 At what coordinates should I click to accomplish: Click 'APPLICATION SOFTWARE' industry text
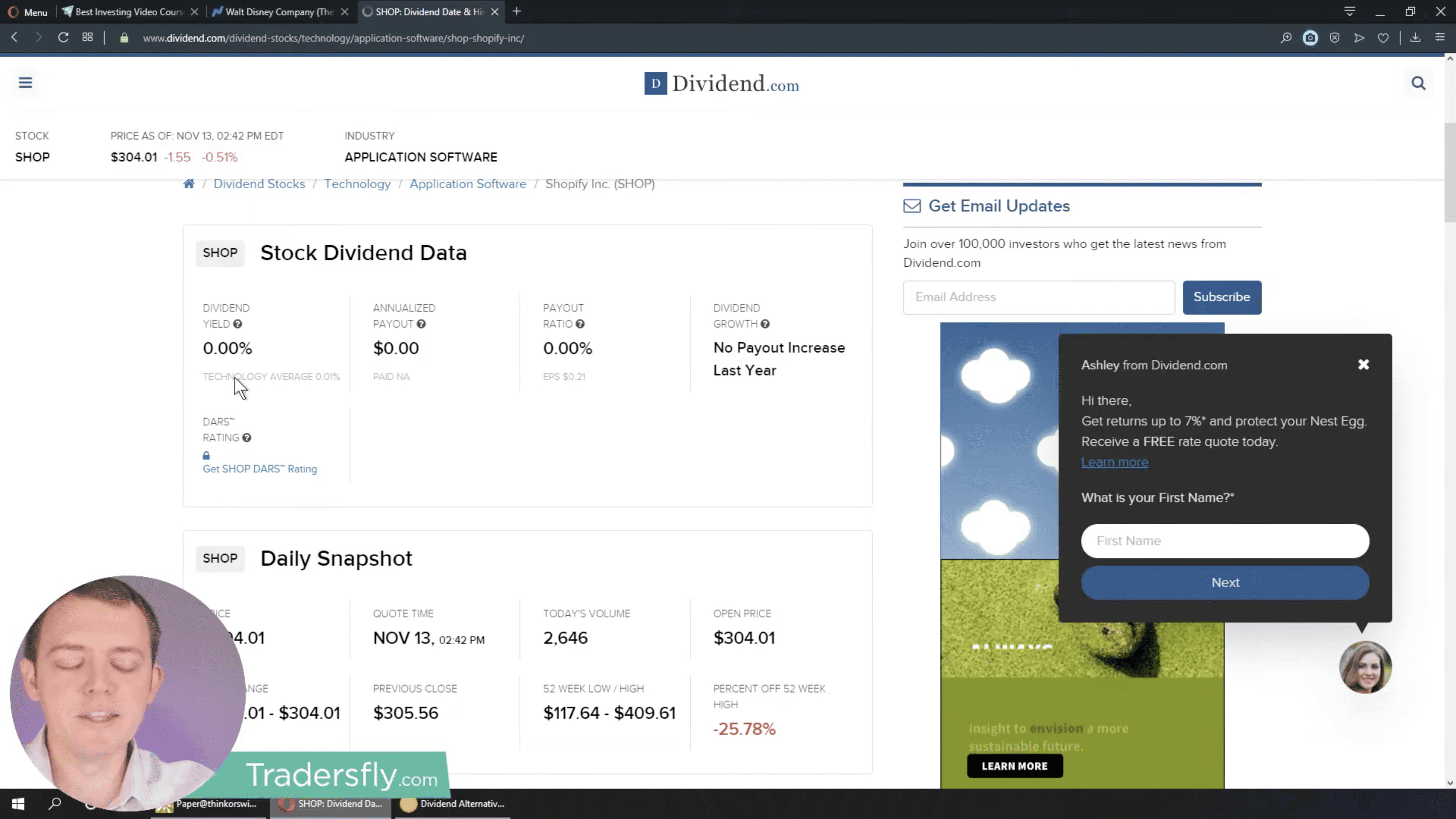[421, 157]
